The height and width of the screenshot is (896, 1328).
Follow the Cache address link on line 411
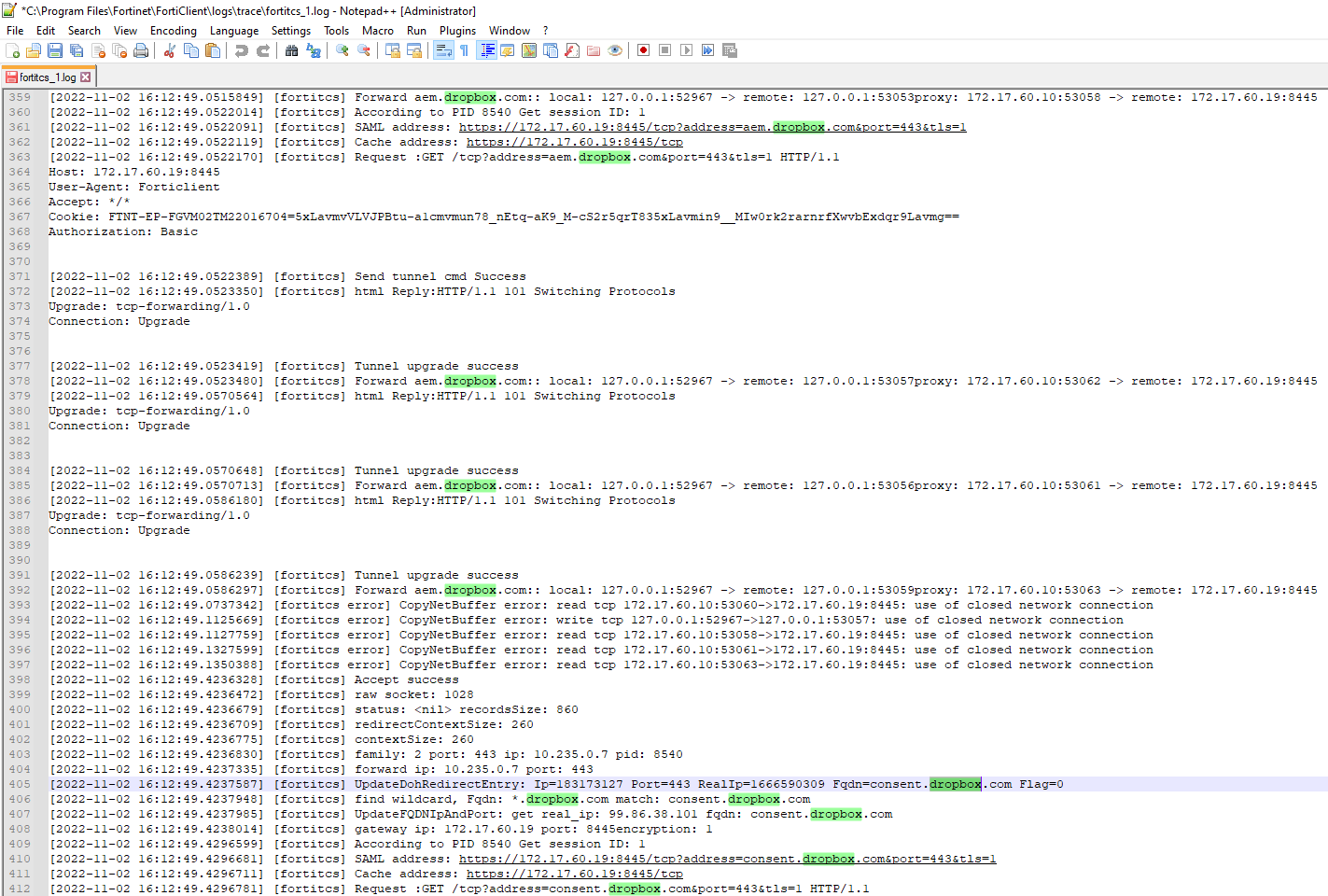coord(575,874)
